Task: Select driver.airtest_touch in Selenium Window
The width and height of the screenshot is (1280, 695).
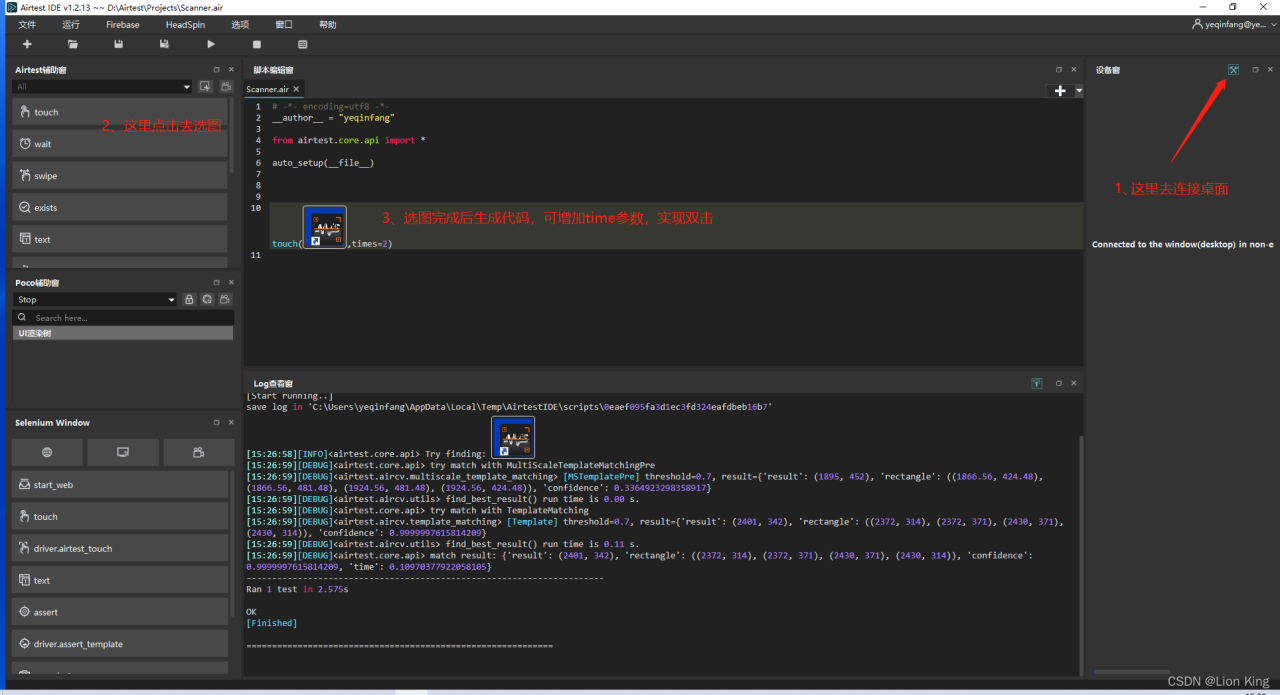Action: (120, 548)
